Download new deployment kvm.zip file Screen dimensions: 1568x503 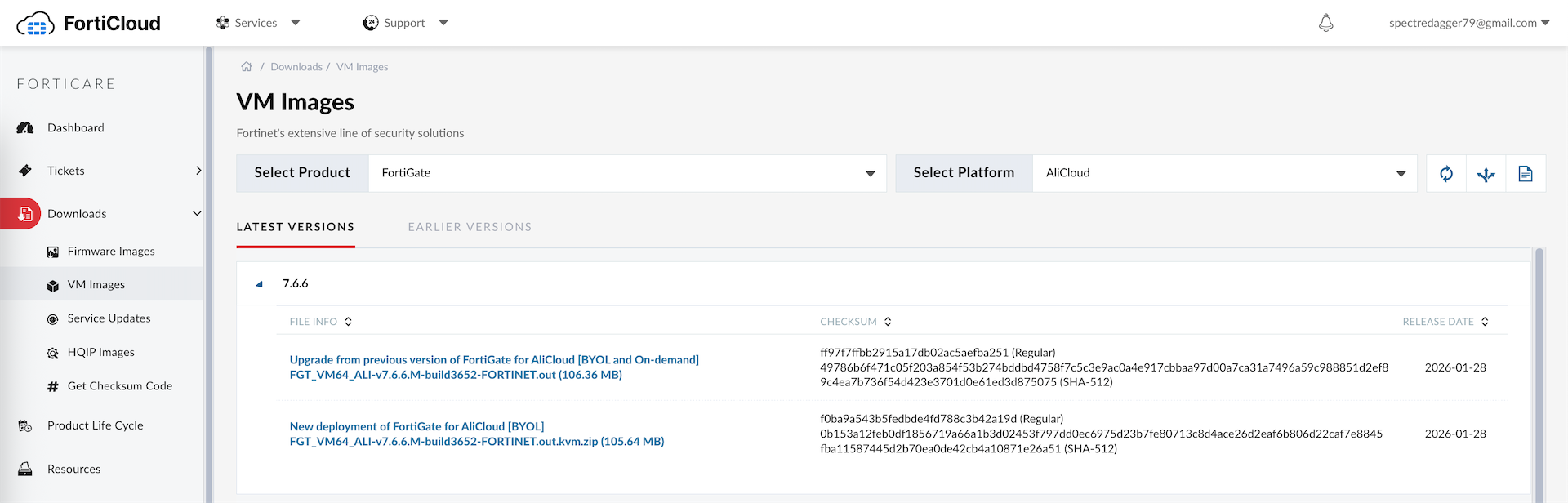[x=476, y=442]
